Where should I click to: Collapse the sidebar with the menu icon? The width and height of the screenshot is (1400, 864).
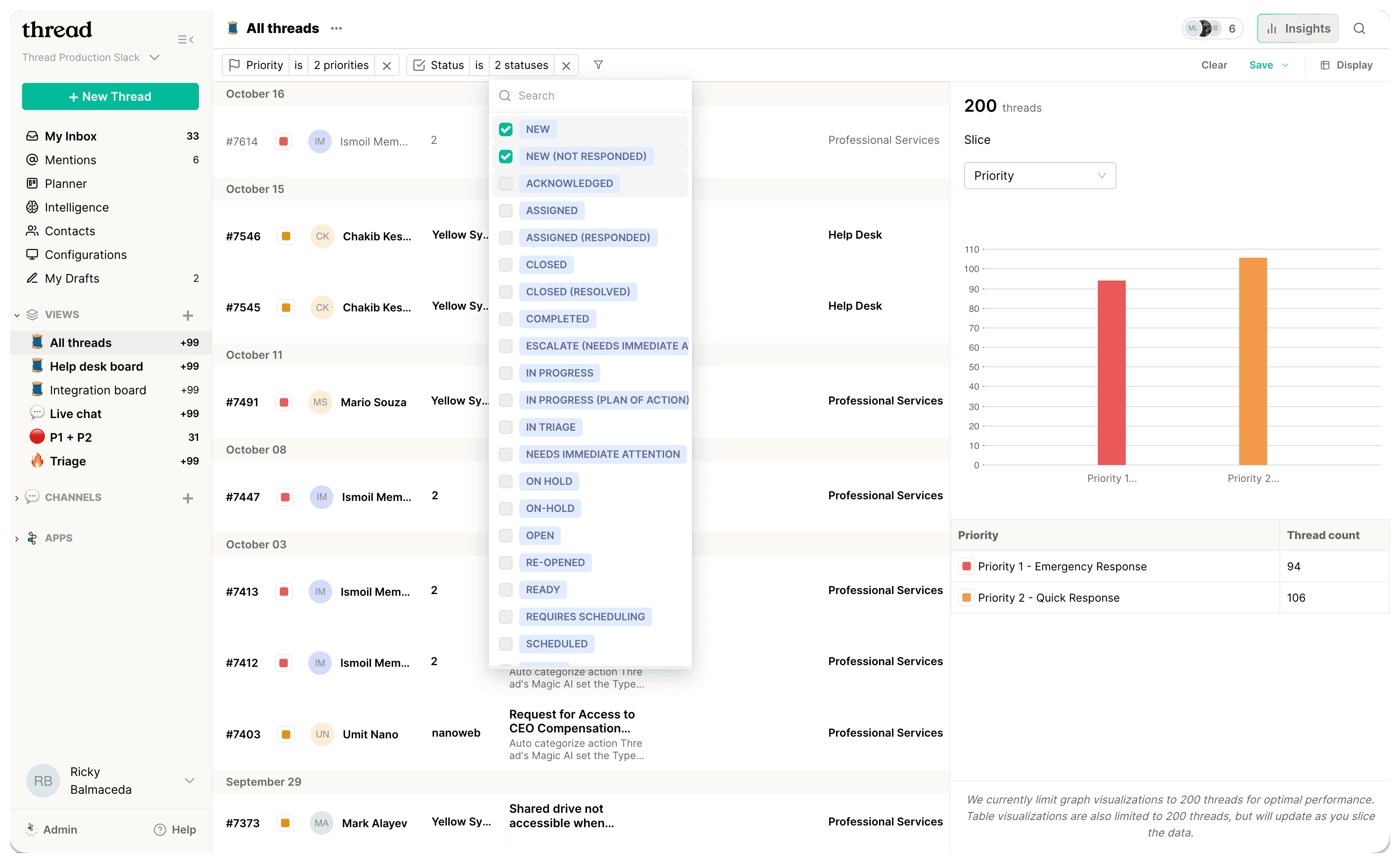point(186,39)
